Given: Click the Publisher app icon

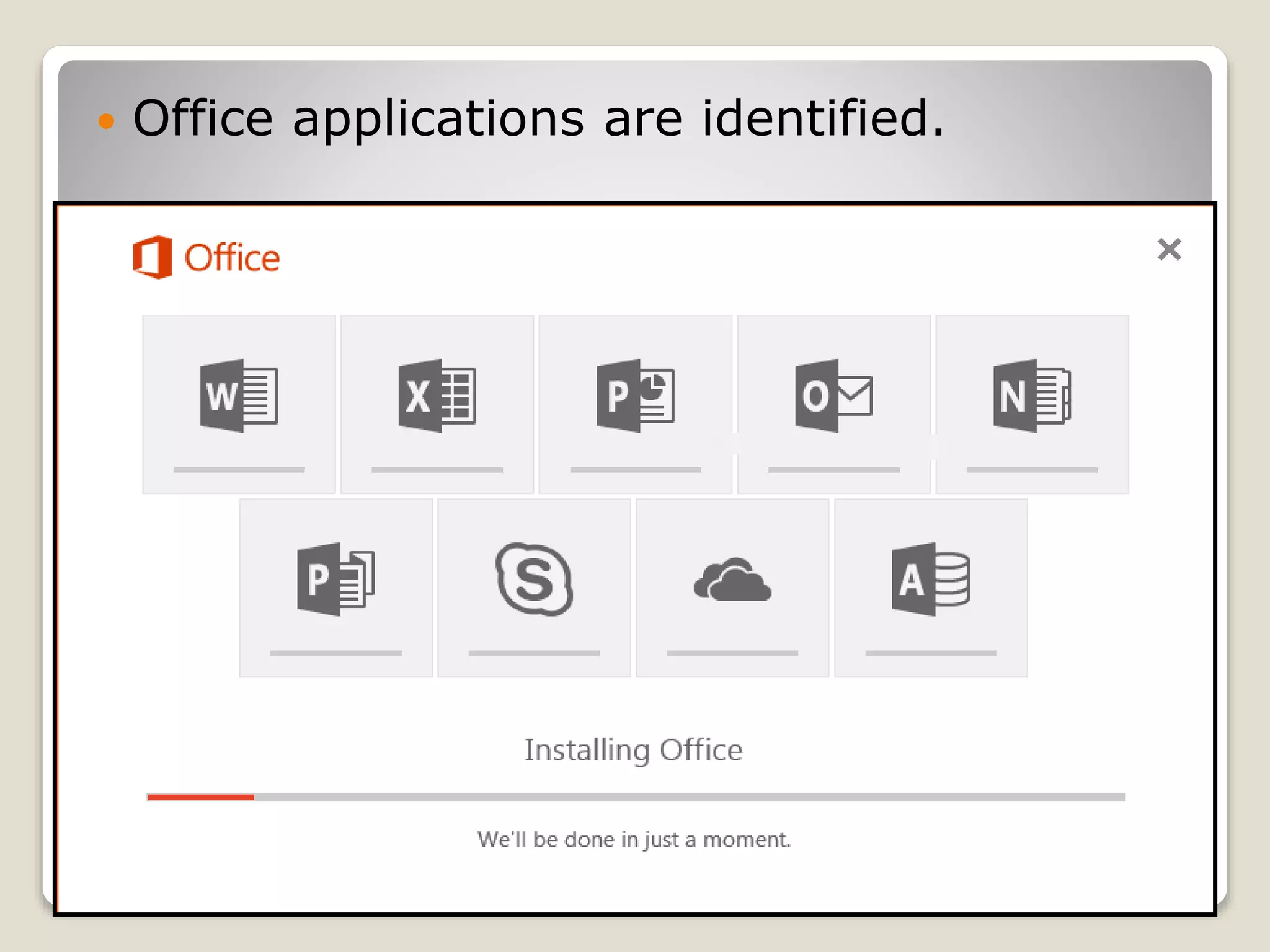Looking at the screenshot, I should point(336,579).
